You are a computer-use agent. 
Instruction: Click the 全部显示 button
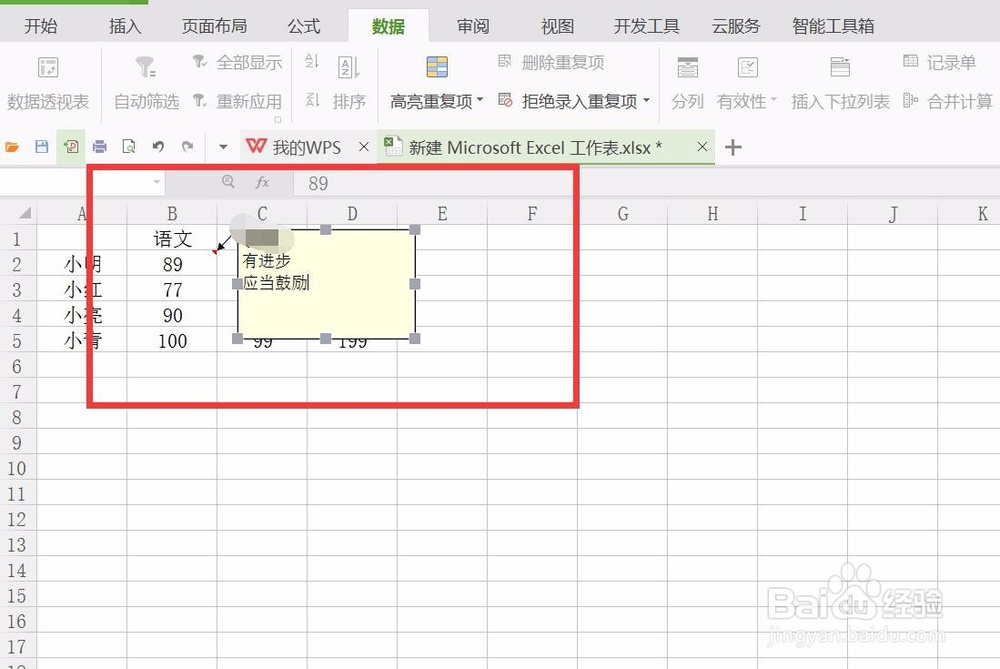[237, 61]
